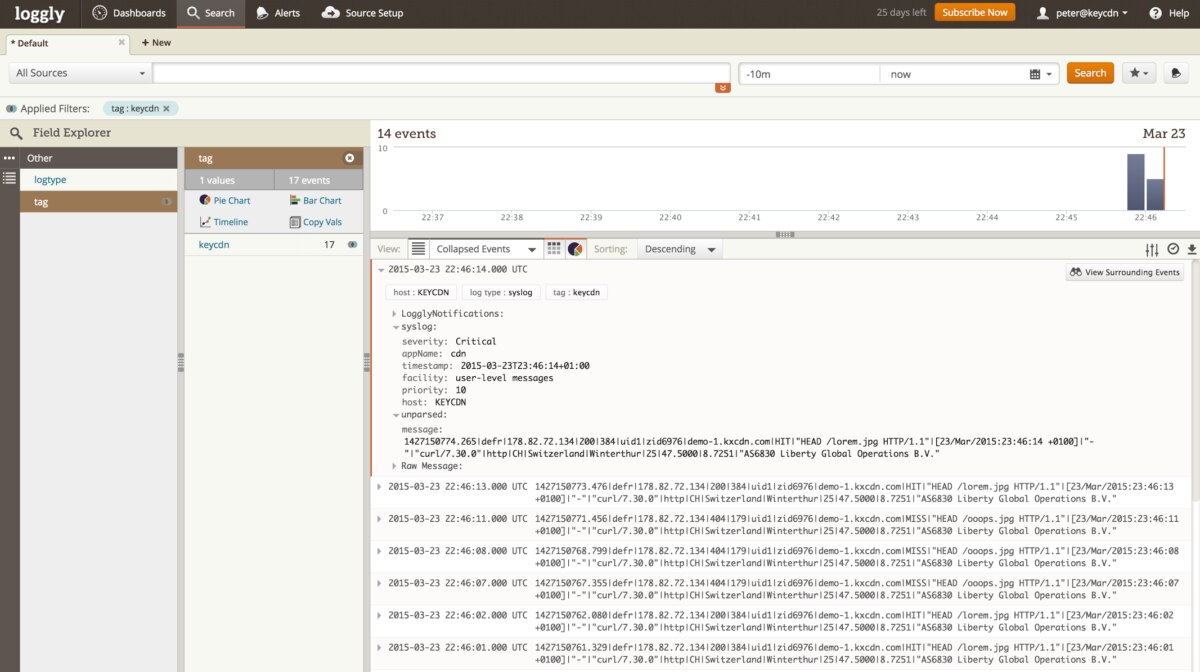This screenshot has height=672, width=1200.
Task: Click the checkmark circle icon near download
Action: (1171, 248)
